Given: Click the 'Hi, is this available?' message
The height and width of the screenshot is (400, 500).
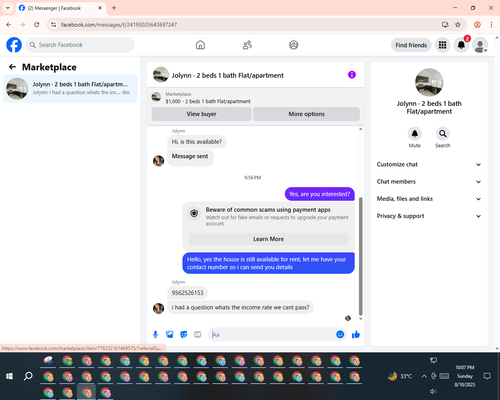Looking at the screenshot, I should (x=197, y=142).
